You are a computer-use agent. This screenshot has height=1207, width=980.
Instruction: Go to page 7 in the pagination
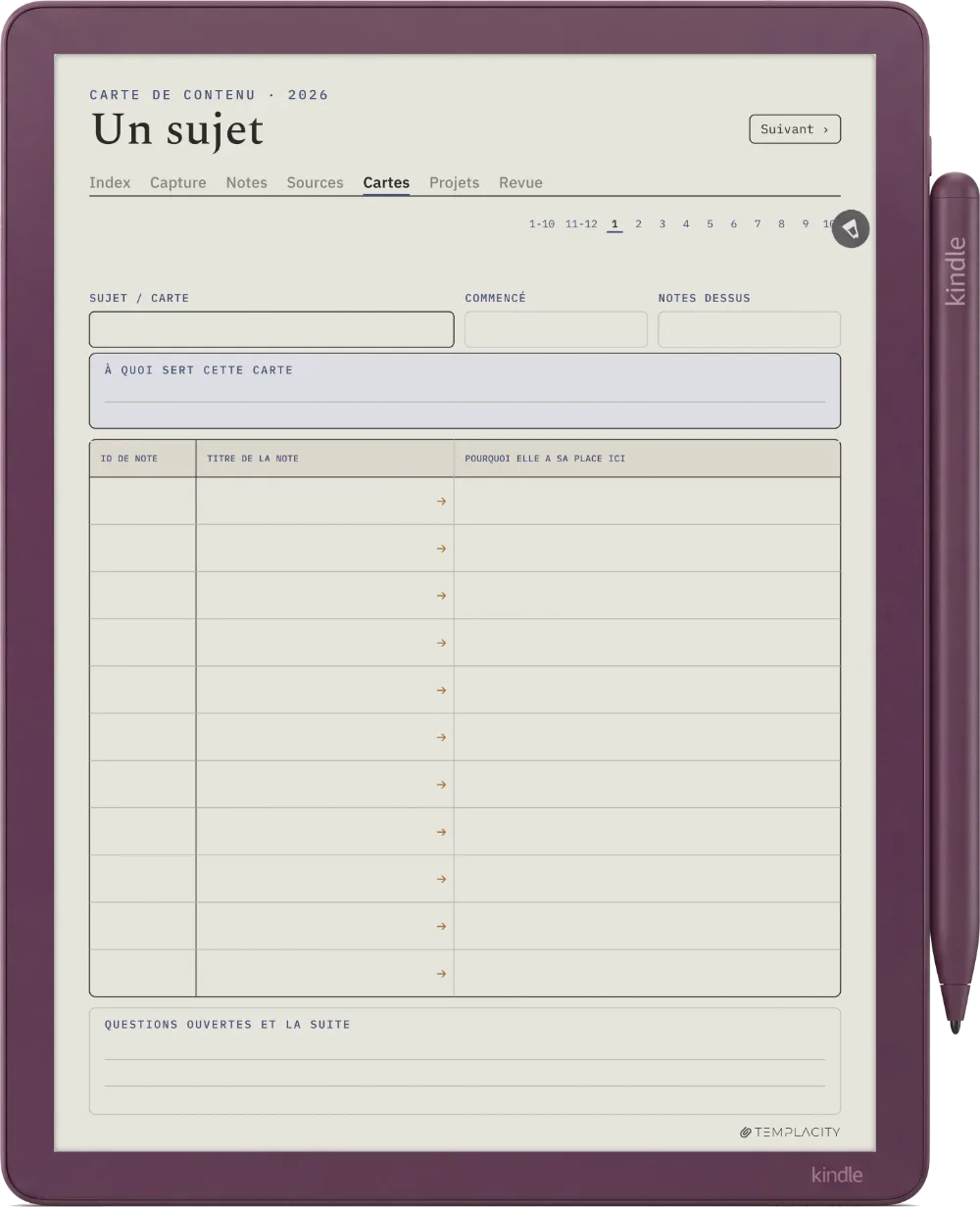point(758,224)
